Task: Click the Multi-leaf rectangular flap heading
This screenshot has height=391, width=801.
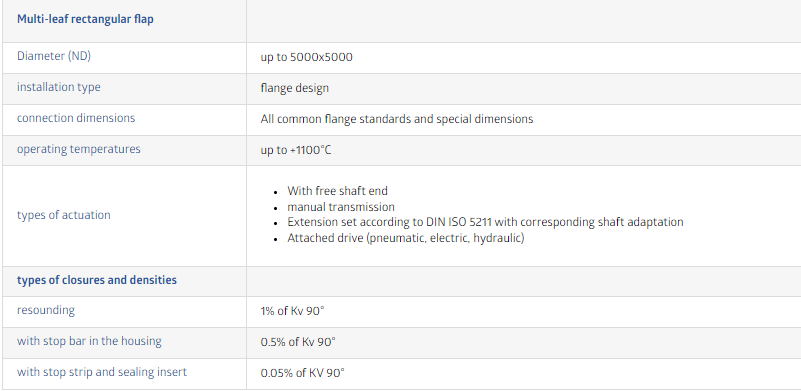Action: tap(85, 20)
